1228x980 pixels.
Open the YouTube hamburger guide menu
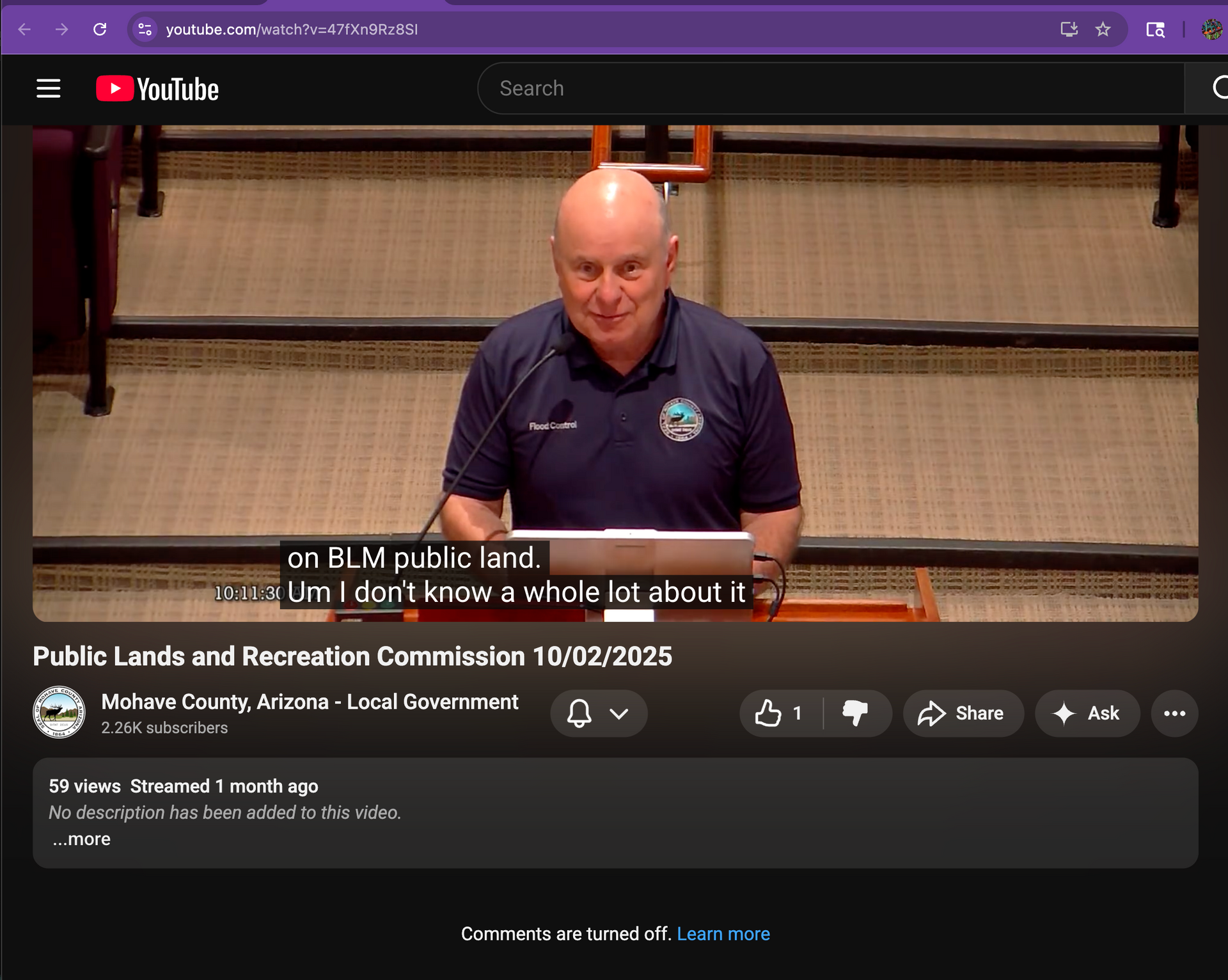coord(48,88)
